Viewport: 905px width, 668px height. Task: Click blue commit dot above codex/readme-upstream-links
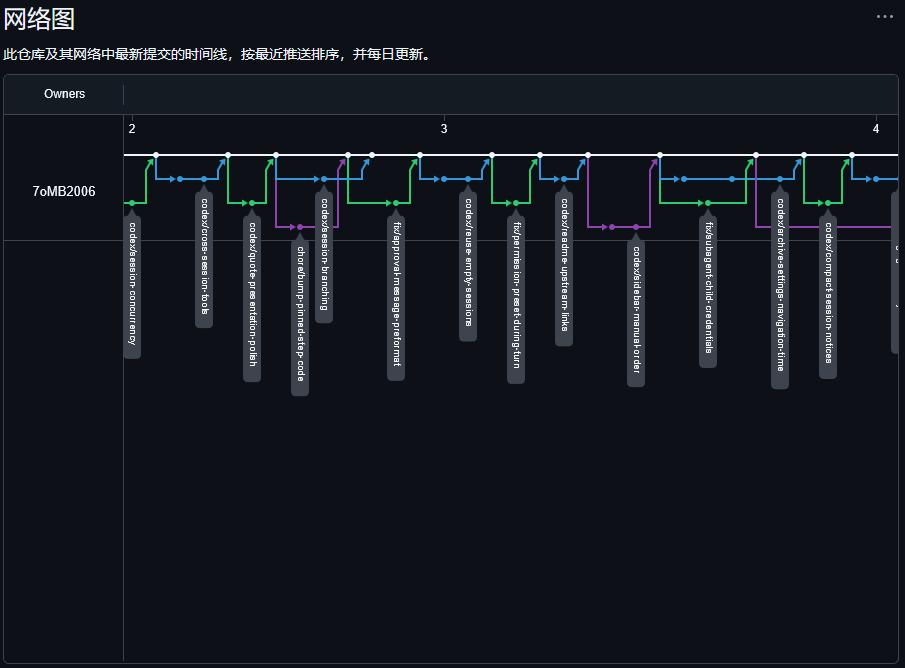563,179
